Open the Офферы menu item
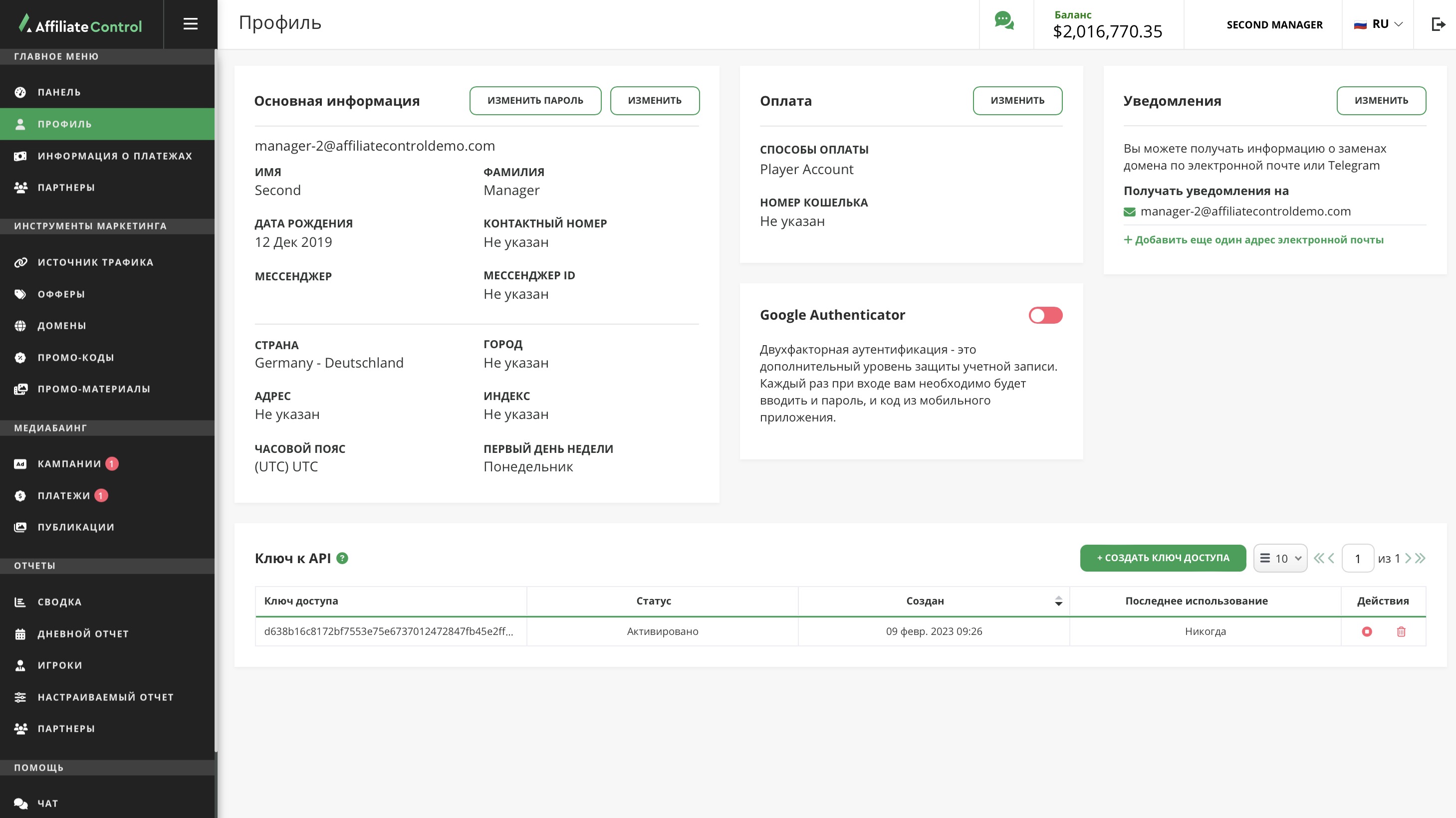 61,294
